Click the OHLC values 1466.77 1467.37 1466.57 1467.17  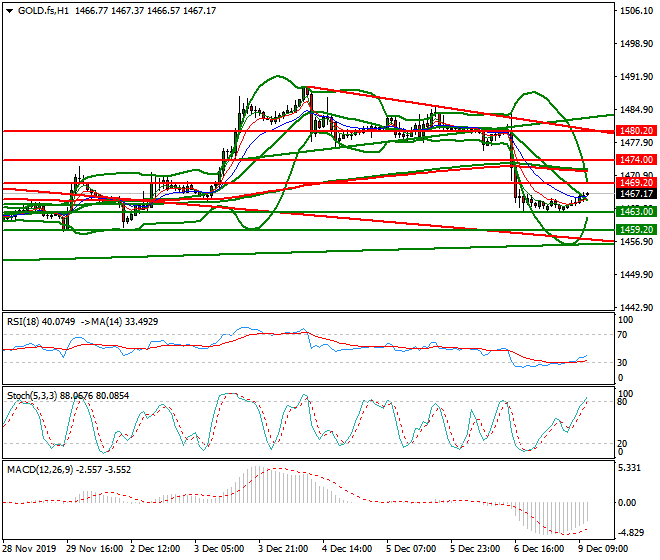146,11
